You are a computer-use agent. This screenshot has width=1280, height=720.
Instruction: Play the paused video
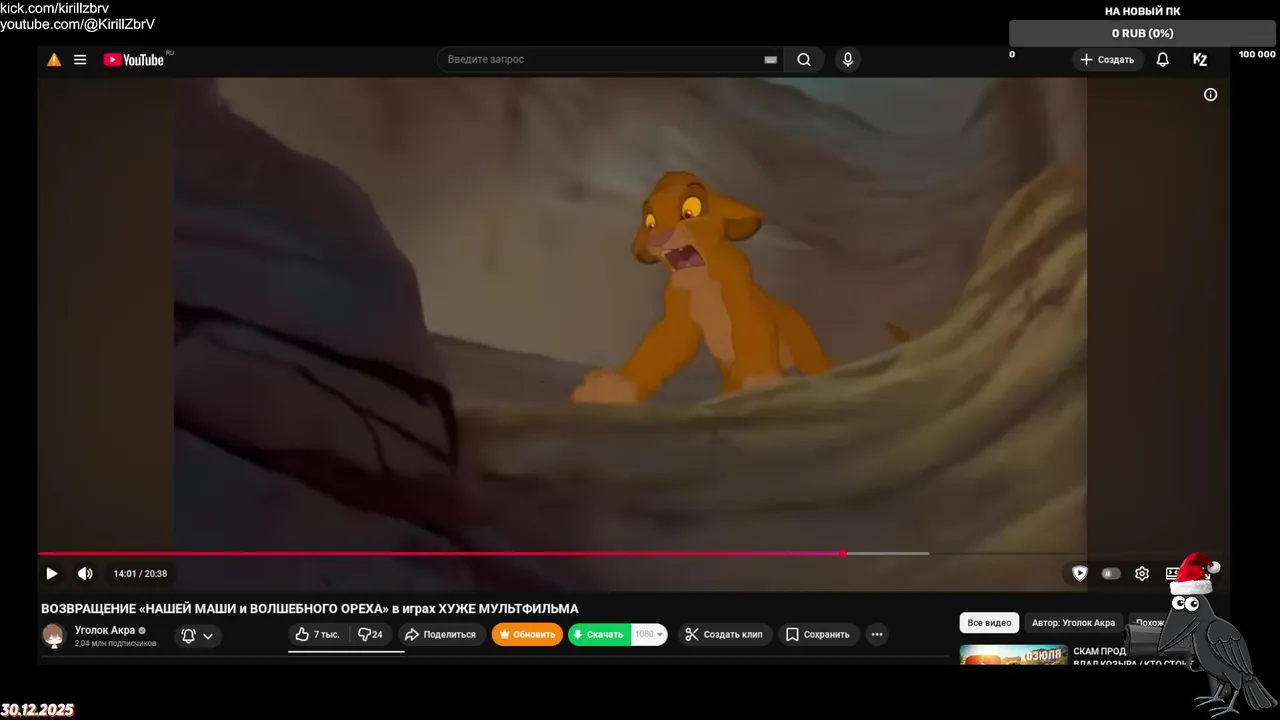(x=52, y=574)
